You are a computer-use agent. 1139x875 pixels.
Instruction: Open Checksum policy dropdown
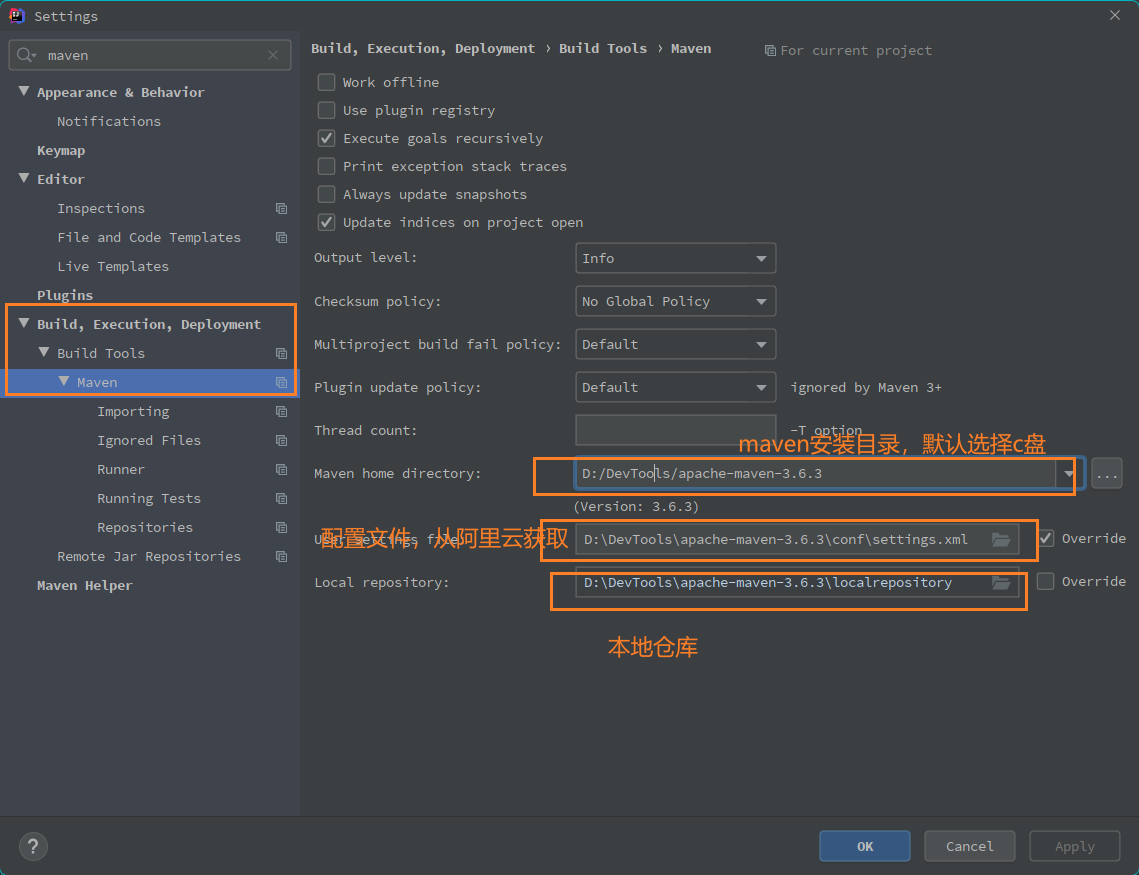(x=676, y=301)
